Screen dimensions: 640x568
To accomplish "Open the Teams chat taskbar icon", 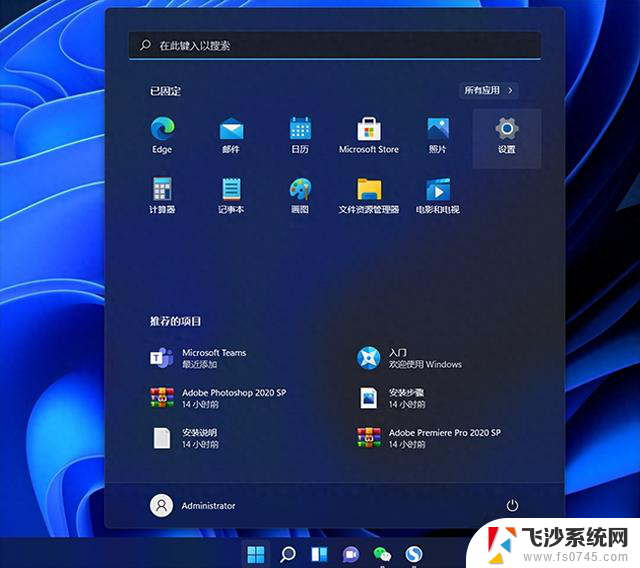I will [x=351, y=554].
